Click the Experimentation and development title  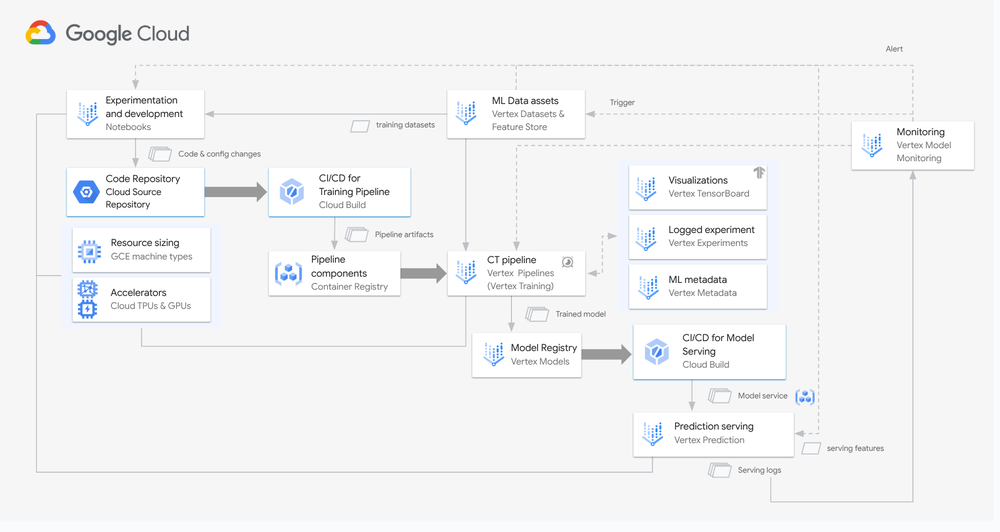pyautogui.click(x=144, y=107)
